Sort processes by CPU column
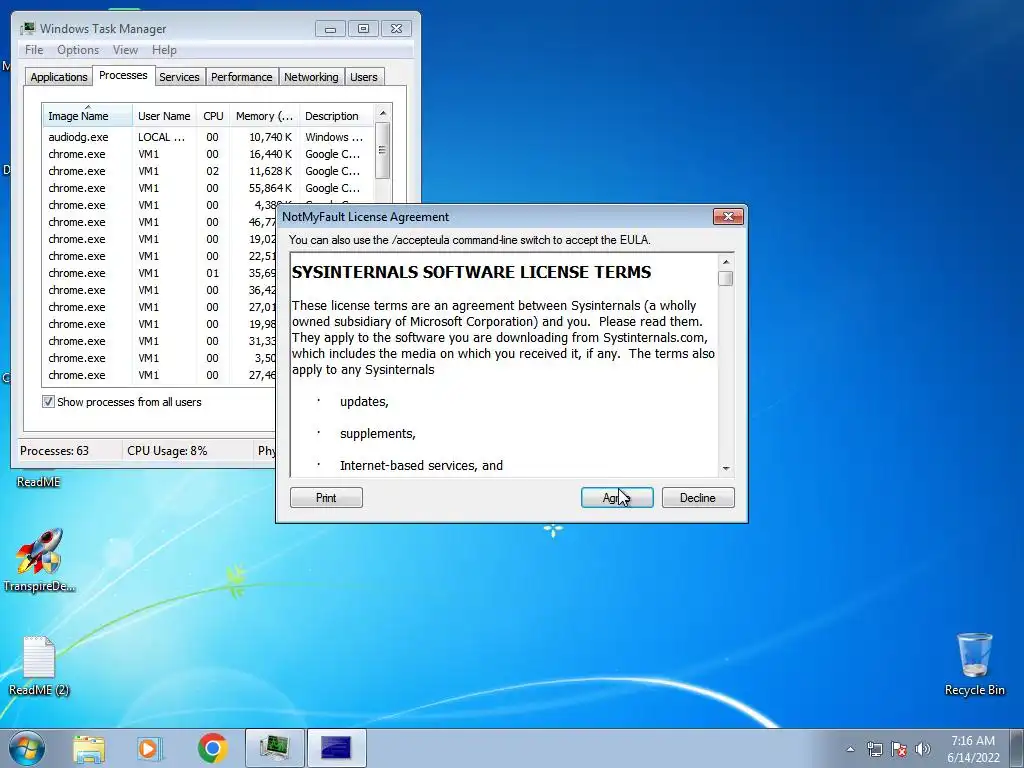The width and height of the screenshot is (1024, 768). (213, 116)
